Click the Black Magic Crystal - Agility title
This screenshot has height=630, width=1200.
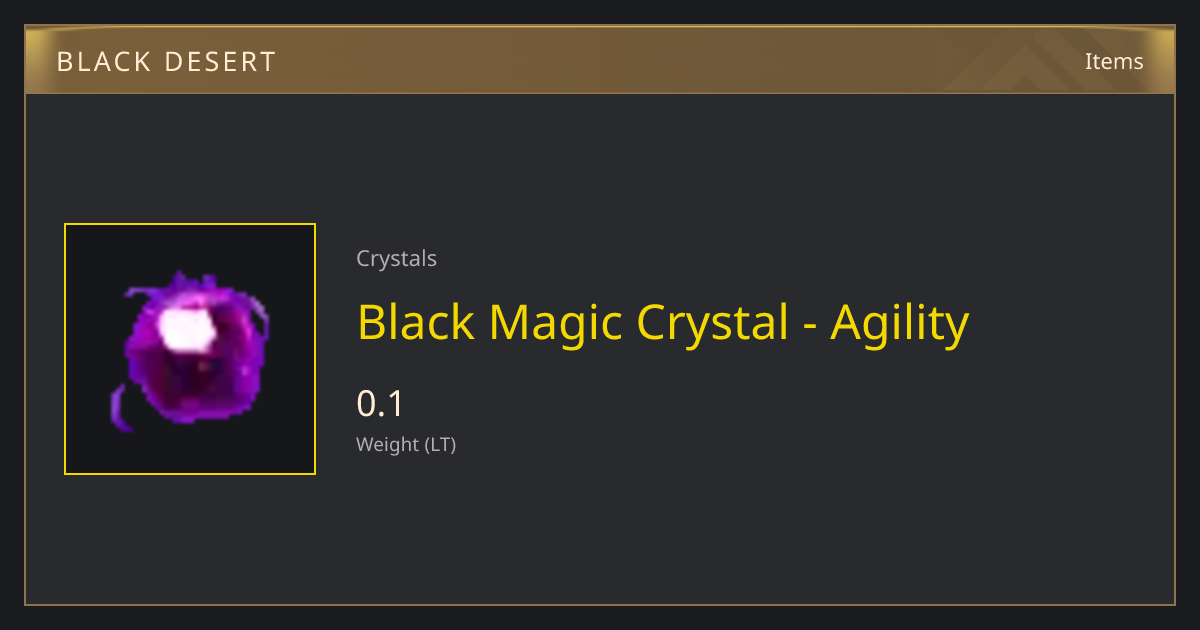(x=663, y=323)
